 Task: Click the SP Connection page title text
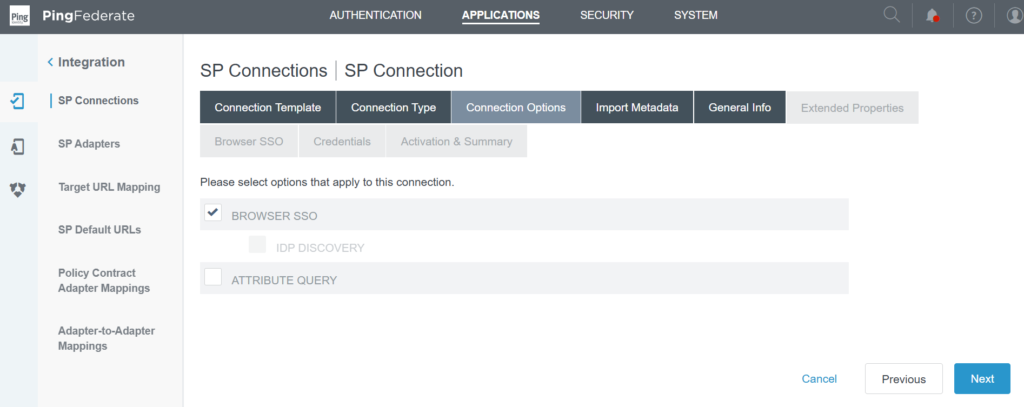tap(404, 71)
